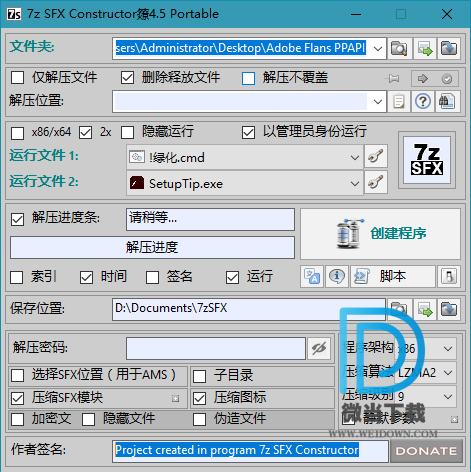Click 创建程序 button

click(380, 234)
